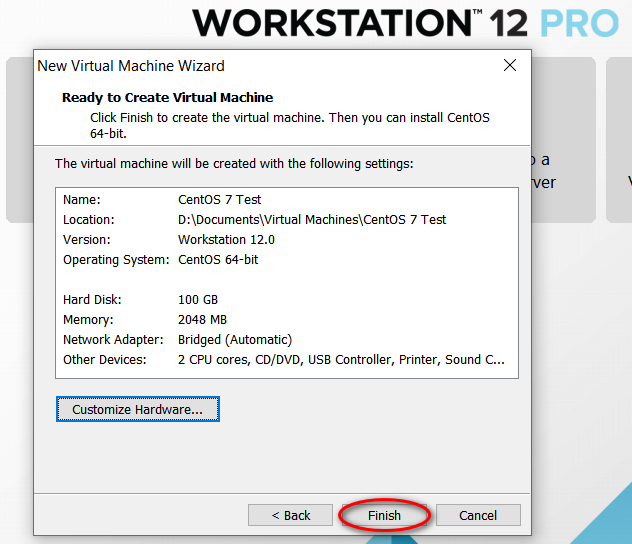Open Customize Hardware settings
Image resolution: width=632 pixels, height=544 pixels.
pos(138,409)
